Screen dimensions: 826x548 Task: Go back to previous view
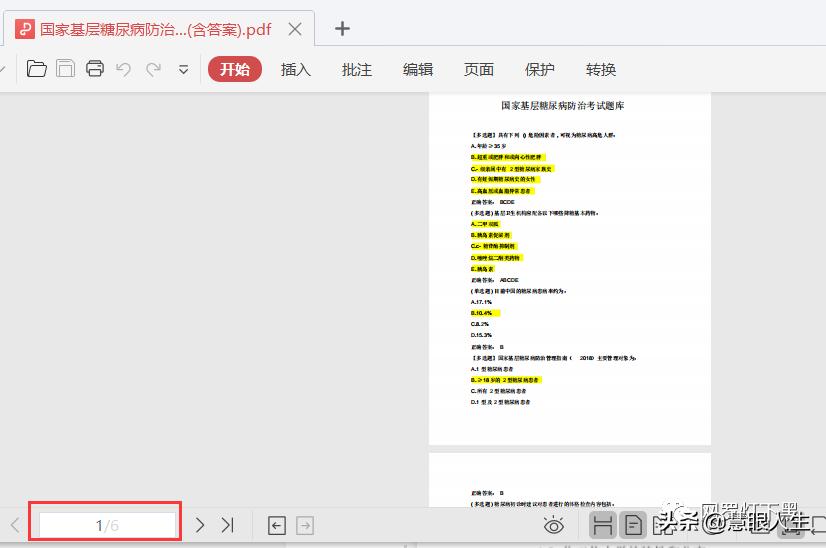tap(277, 525)
